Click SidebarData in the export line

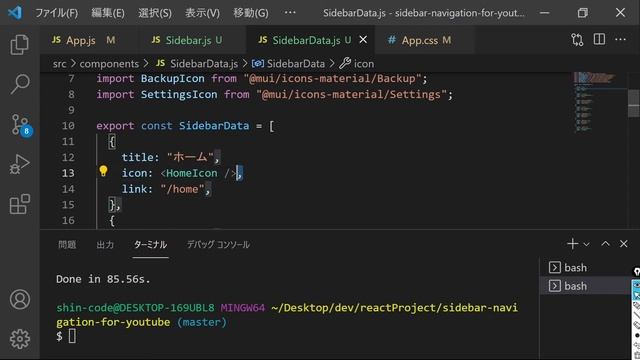point(214,126)
